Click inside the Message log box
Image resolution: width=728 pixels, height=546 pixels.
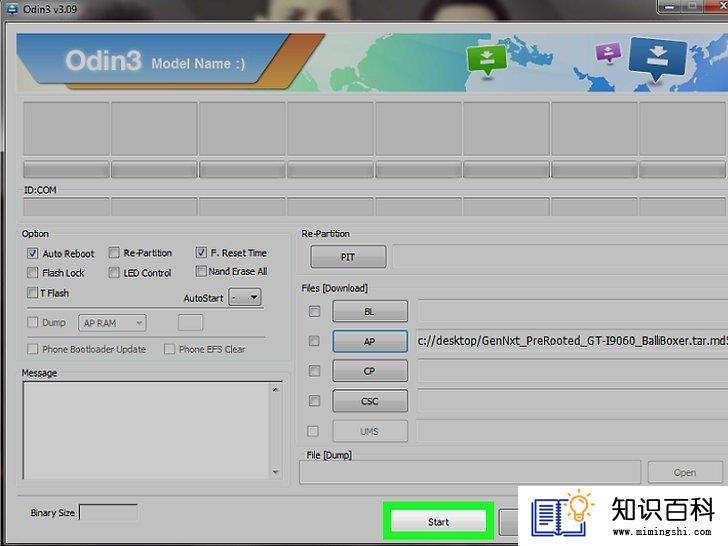147,430
